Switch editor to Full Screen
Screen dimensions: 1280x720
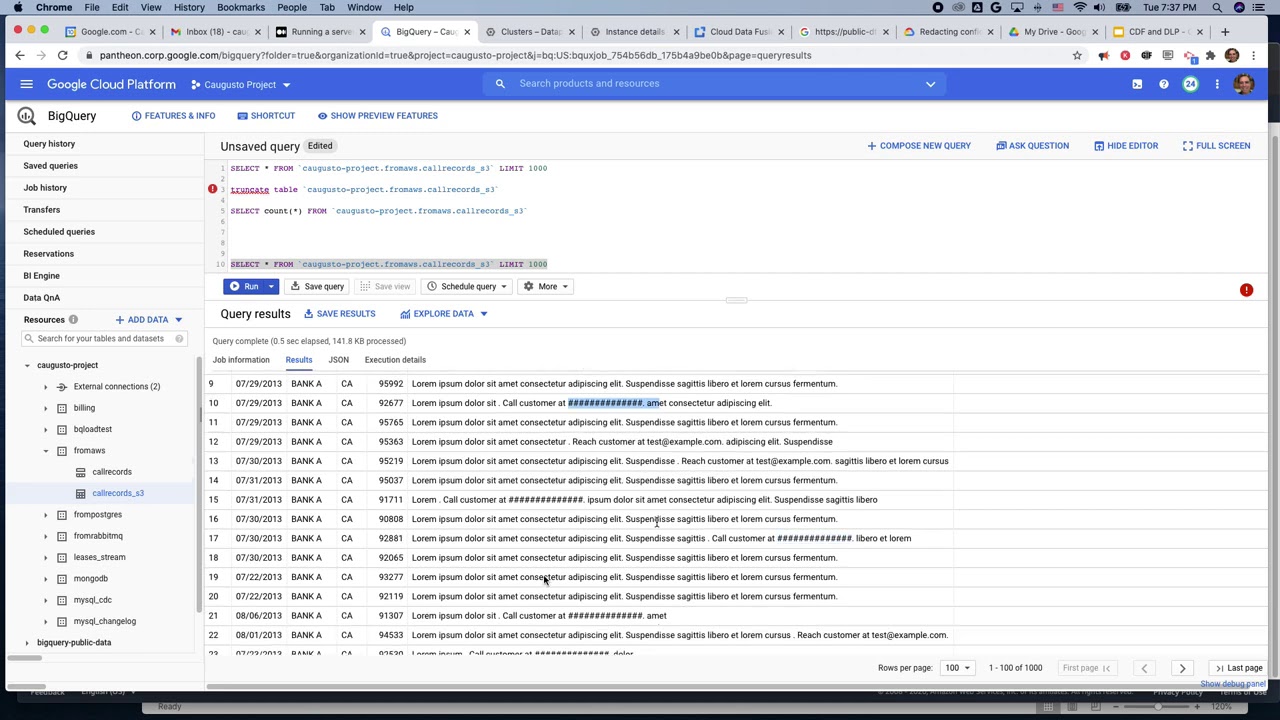pos(1216,146)
